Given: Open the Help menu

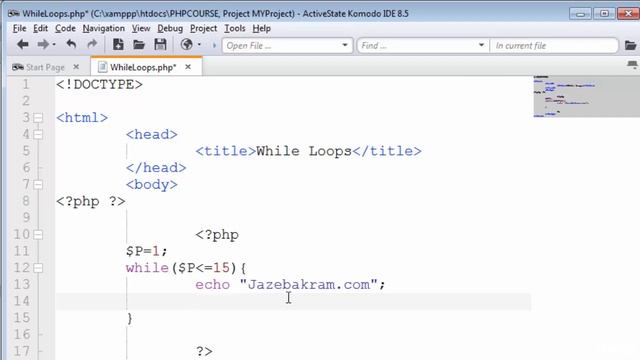Looking at the screenshot, I should point(261,29).
